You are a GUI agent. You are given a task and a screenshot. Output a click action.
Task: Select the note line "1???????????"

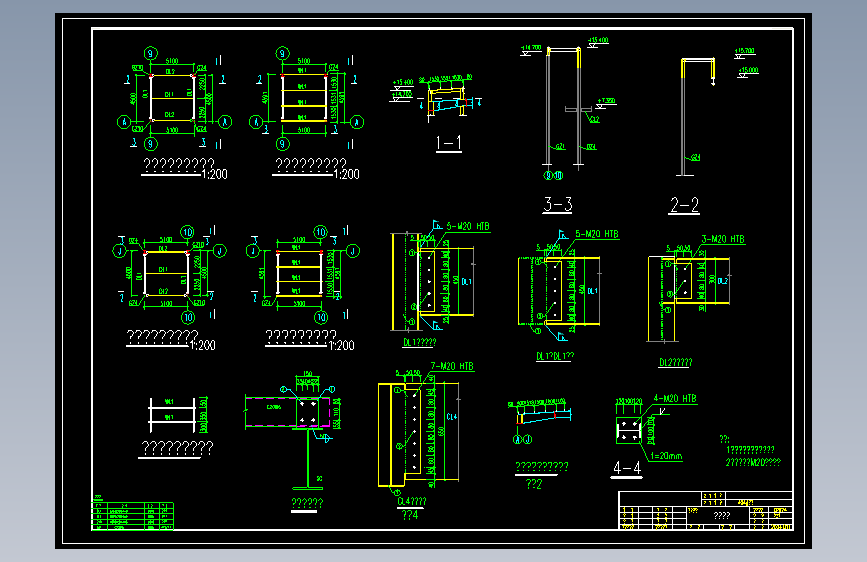tap(750, 450)
